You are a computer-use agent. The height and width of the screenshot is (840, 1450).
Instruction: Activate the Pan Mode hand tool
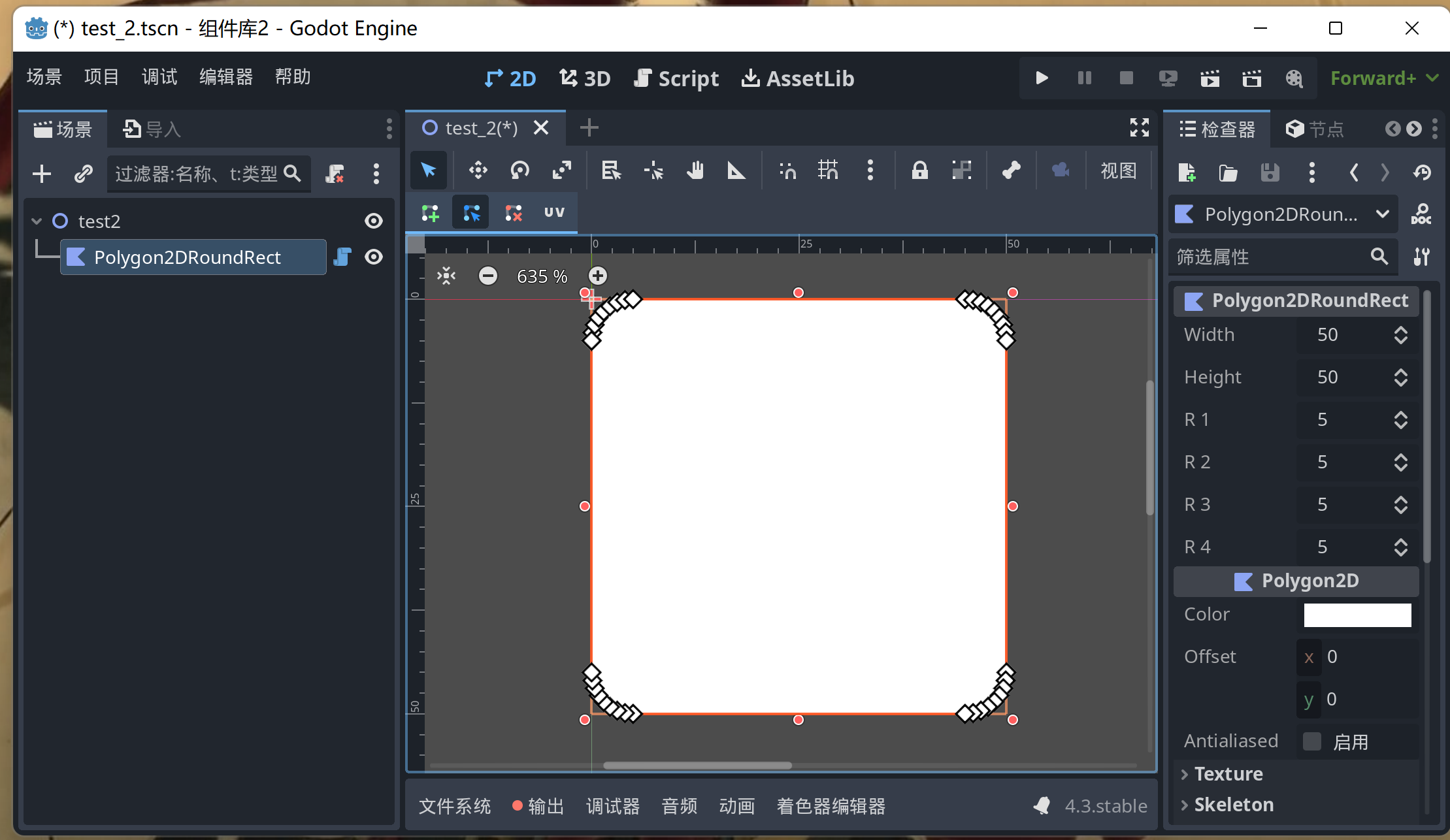695,171
